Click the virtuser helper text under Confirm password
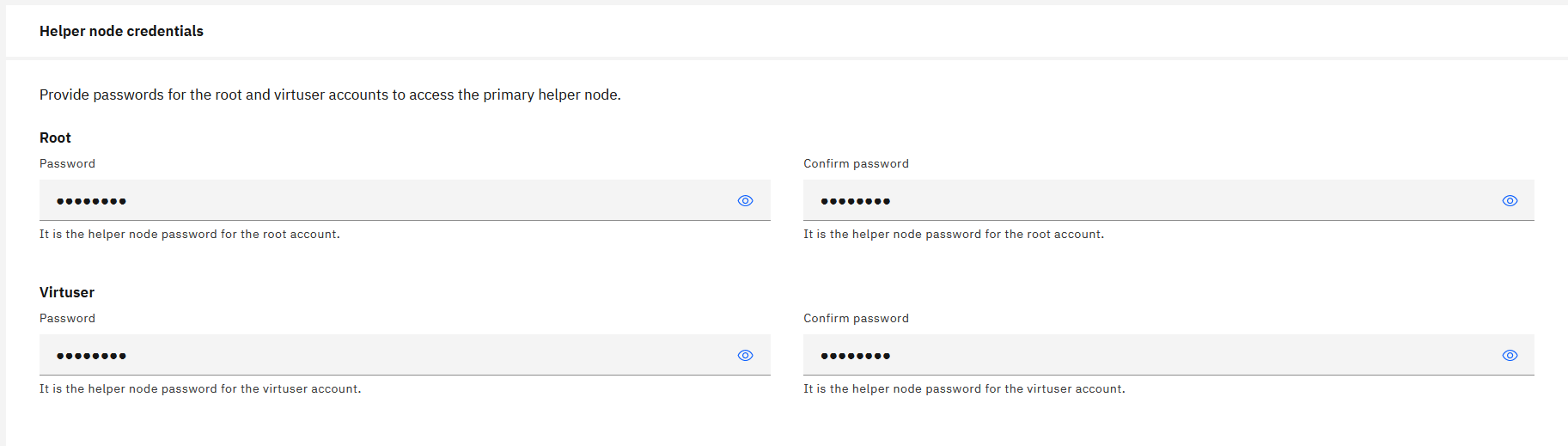The image size is (1568, 446). [x=964, y=388]
